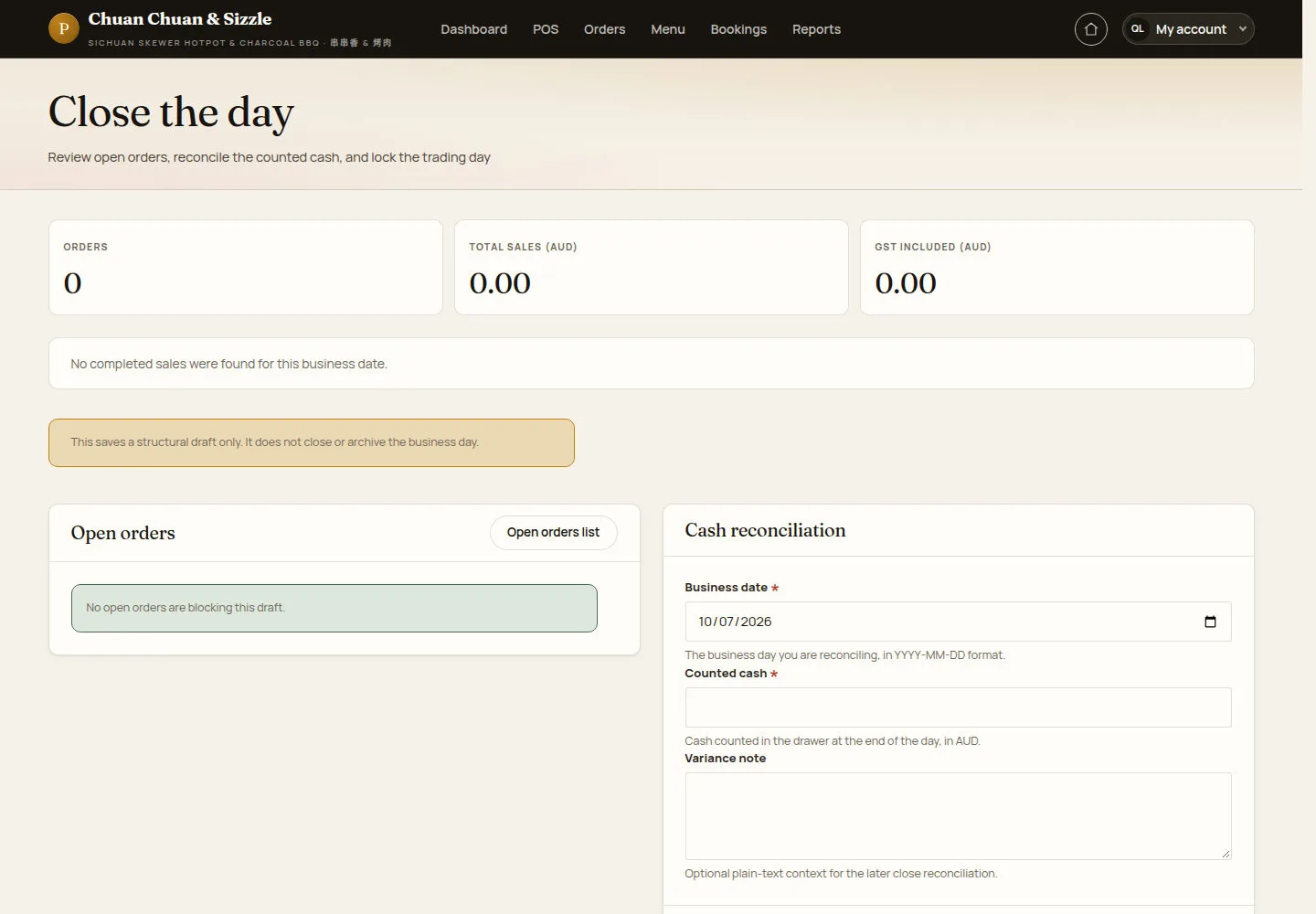Click the Close the day page title
This screenshot has width=1316, height=914.
(171, 112)
